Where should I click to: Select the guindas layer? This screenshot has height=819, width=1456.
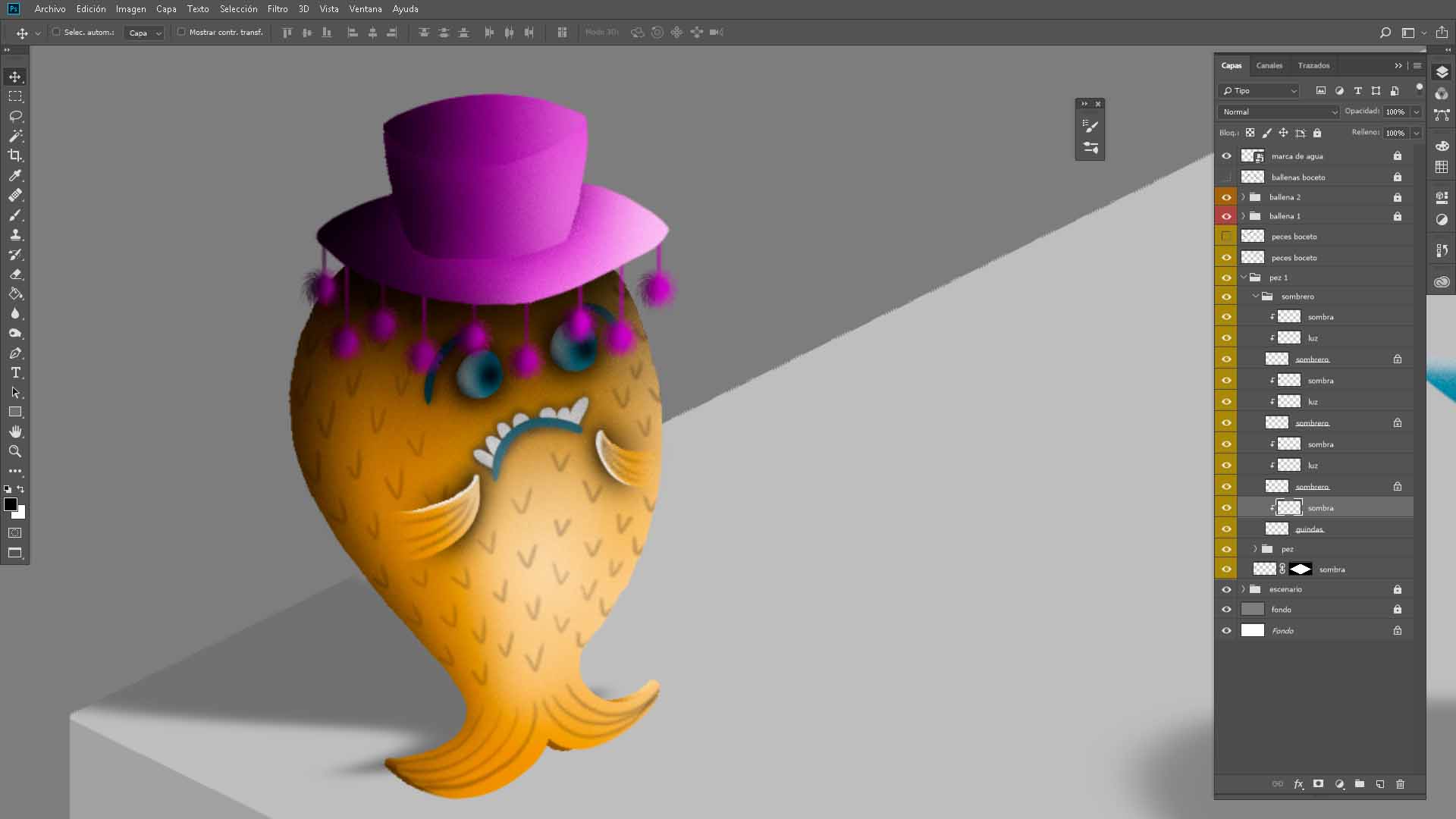(1310, 529)
